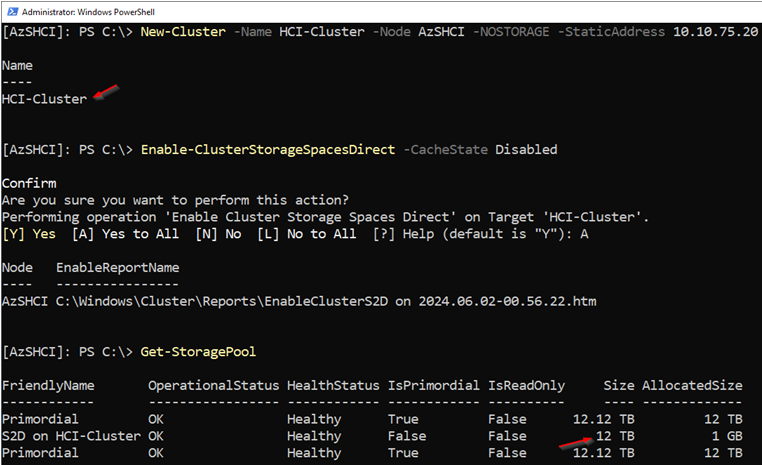Image resolution: width=762 pixels, height=465 pixels.
Task: Click the [Y] Yes prompt option
Action: pos(29,234)
